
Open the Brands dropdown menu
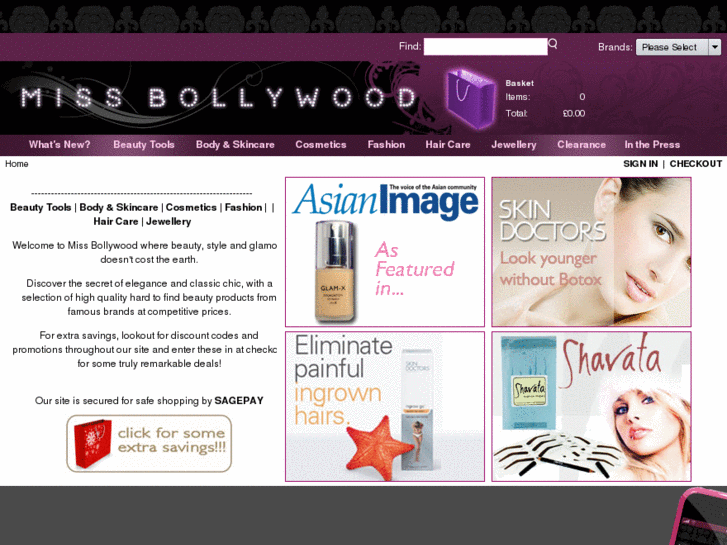[x=678, y=47]
